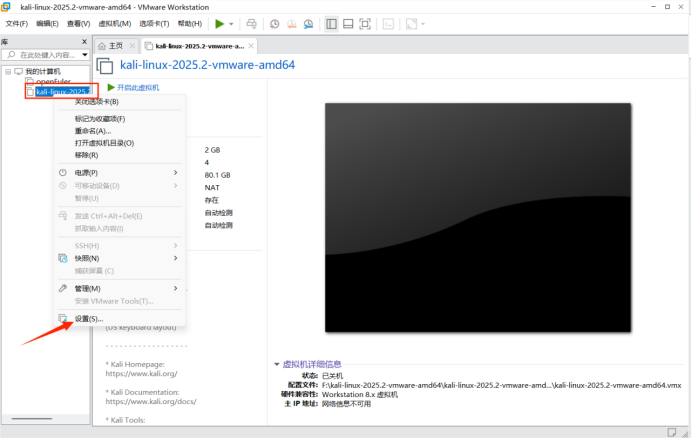The image size is (691, 438).
Task: Expand the arrow next to 电源(P)
Action: point(175,173)
